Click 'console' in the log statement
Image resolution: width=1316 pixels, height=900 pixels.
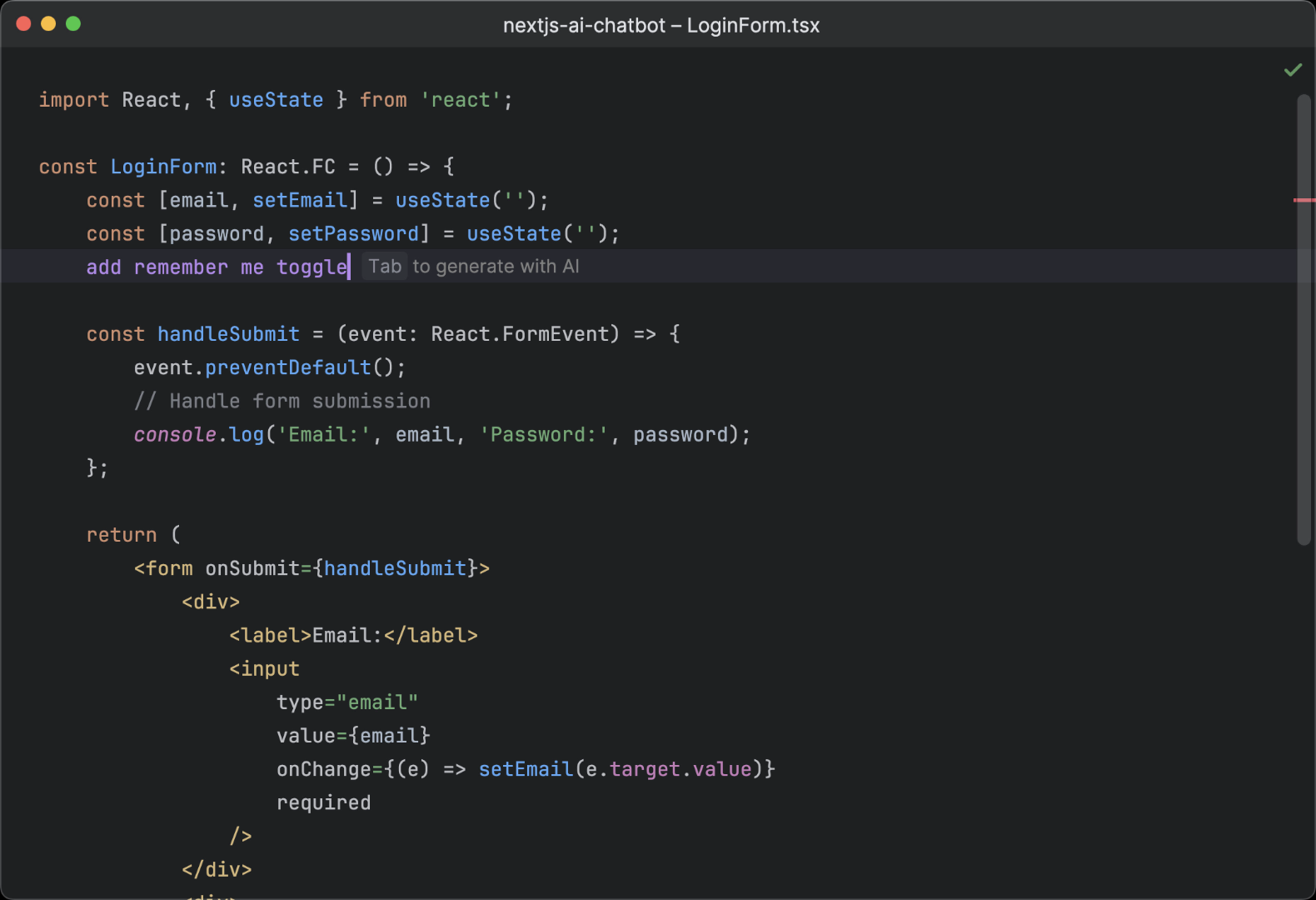click(x=175, y=435)
